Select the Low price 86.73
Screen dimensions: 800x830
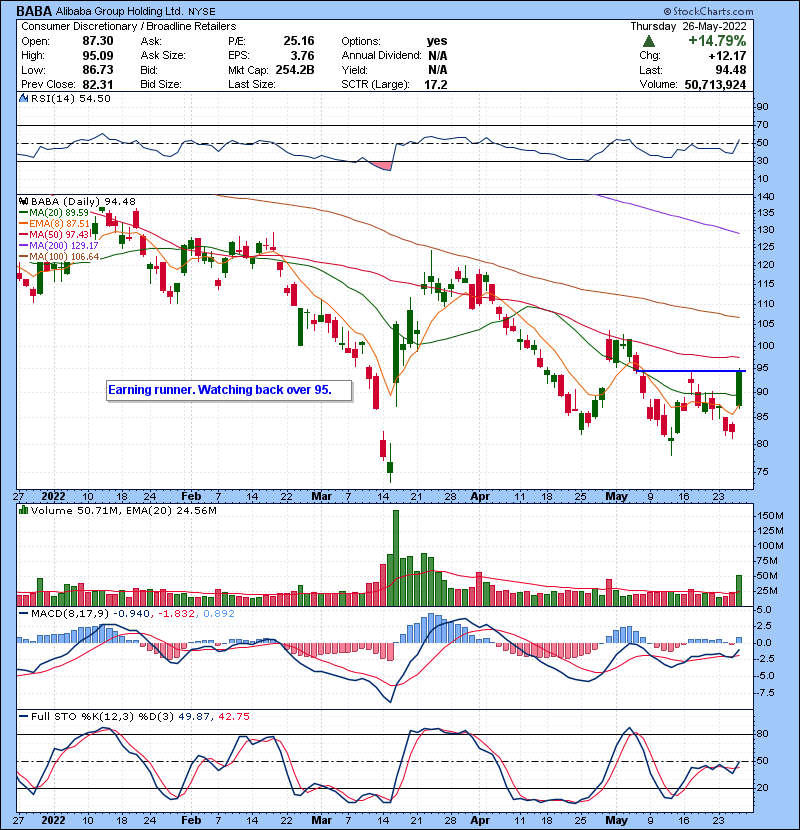(x=97, y=70)
